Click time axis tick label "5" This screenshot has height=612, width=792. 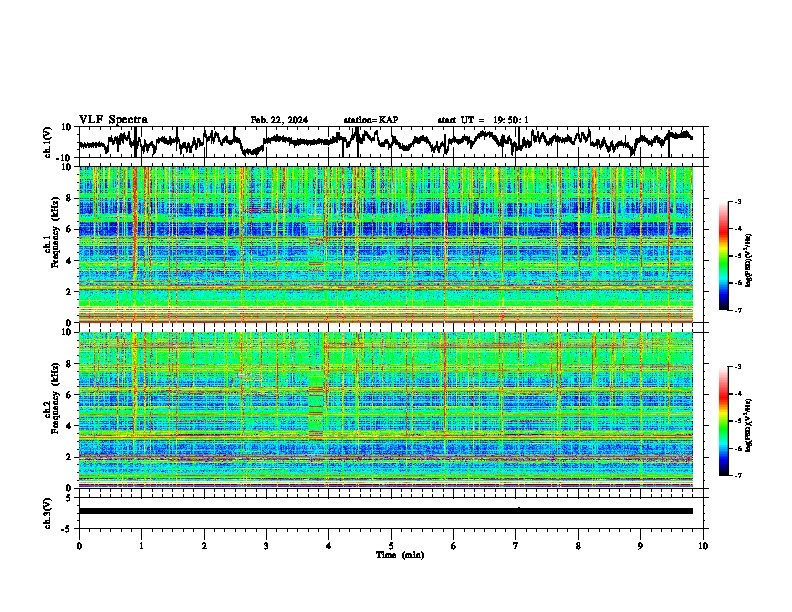pos(391,546)
